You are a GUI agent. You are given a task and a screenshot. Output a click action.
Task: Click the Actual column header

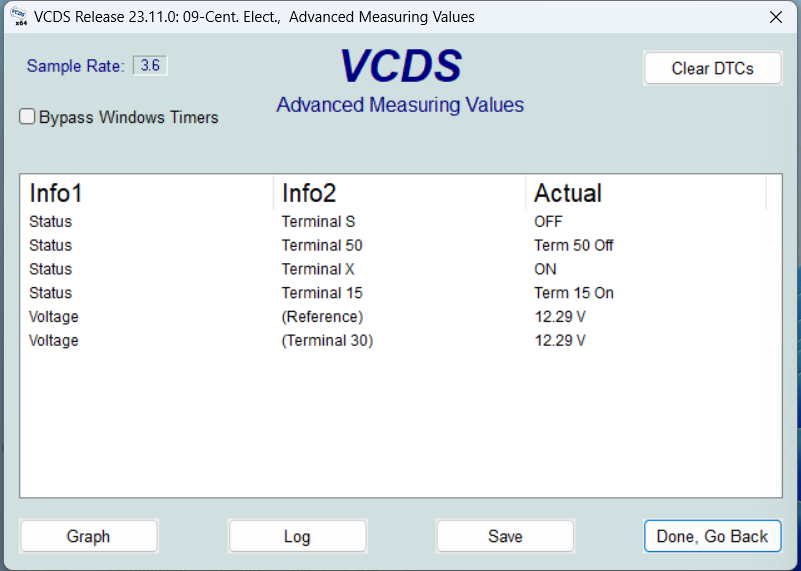click(646, 193)
